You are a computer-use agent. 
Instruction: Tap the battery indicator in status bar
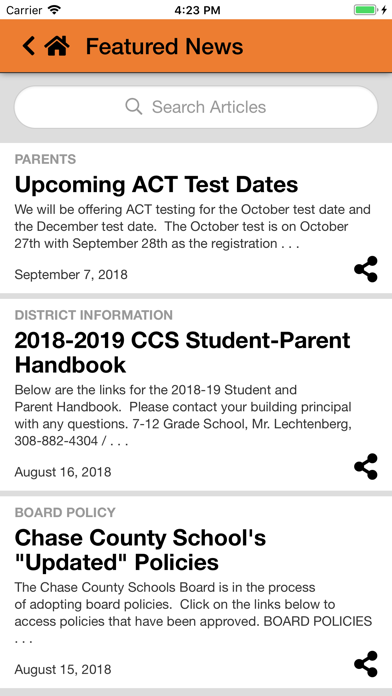click(365, 10)
